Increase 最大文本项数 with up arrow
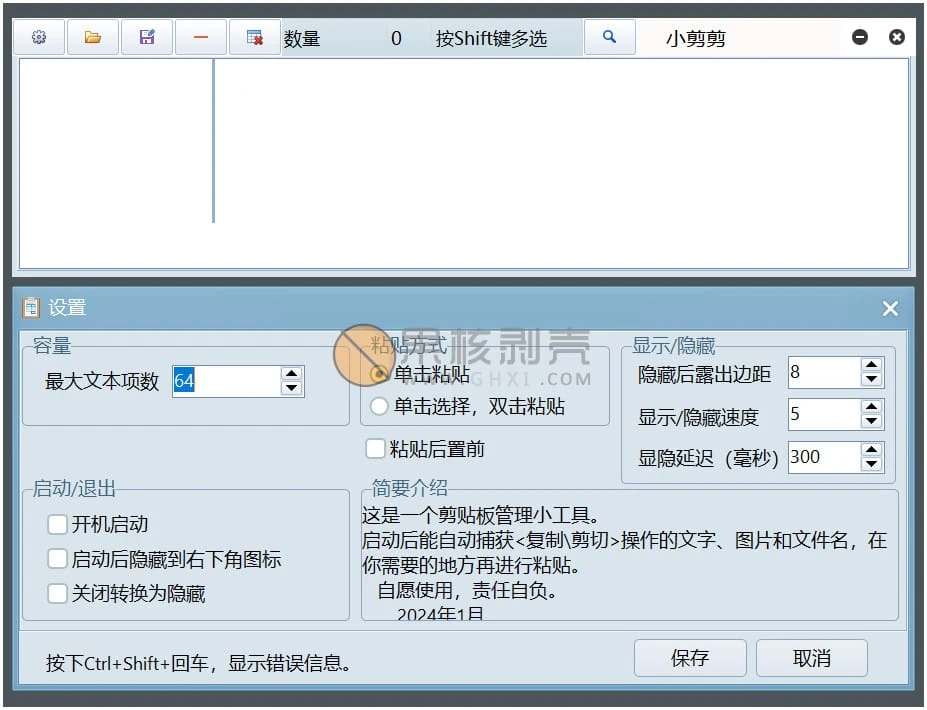This screenshot has height=710, width=927. tap(291, 374)
